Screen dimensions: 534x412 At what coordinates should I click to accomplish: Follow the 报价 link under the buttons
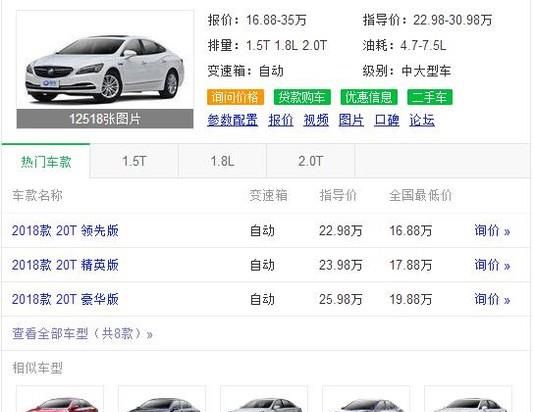click(x=281, y=120)
